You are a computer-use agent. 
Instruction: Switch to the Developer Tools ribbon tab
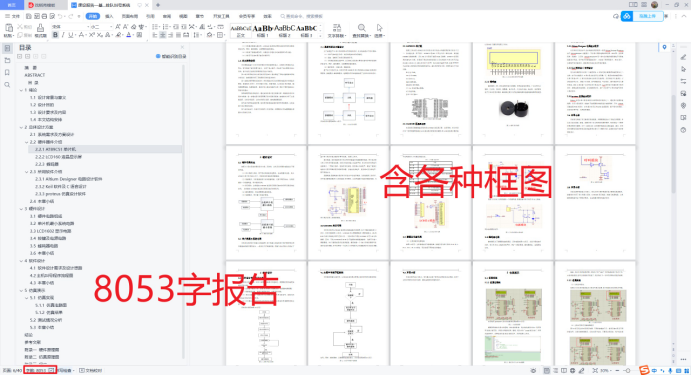pos(221,16)
